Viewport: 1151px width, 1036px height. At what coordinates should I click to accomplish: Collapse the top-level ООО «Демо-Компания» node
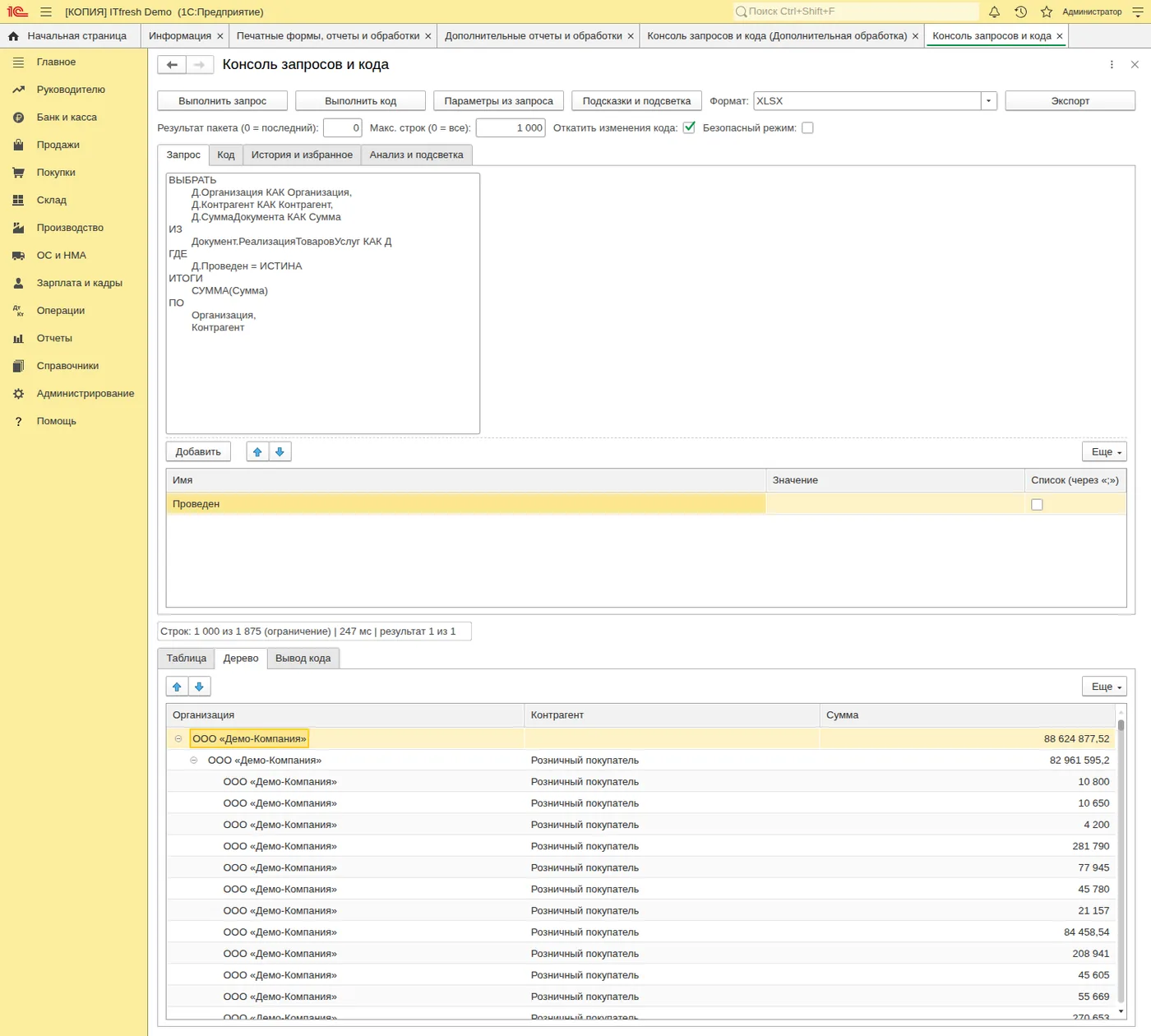[x=178, y=739]
